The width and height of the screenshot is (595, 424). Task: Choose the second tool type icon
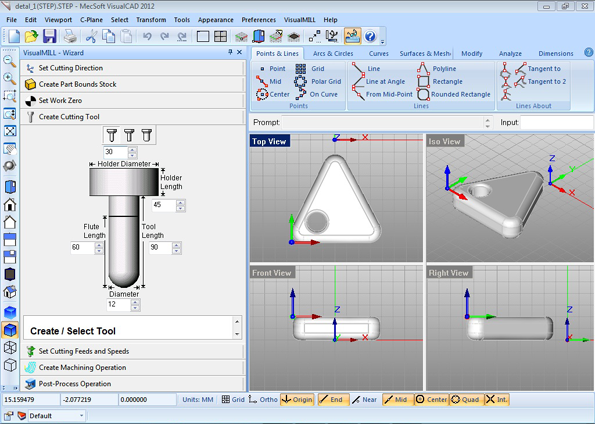129,135
